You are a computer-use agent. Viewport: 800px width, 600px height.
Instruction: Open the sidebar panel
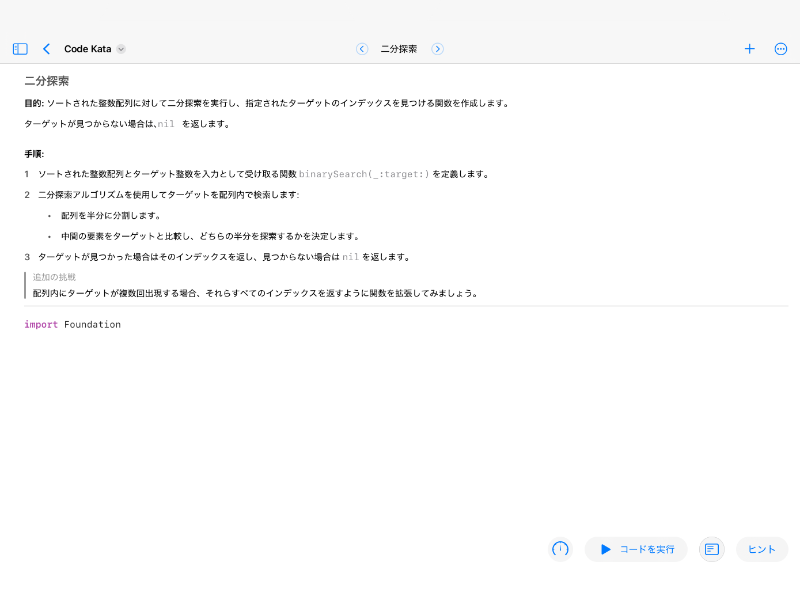[18, 48]
